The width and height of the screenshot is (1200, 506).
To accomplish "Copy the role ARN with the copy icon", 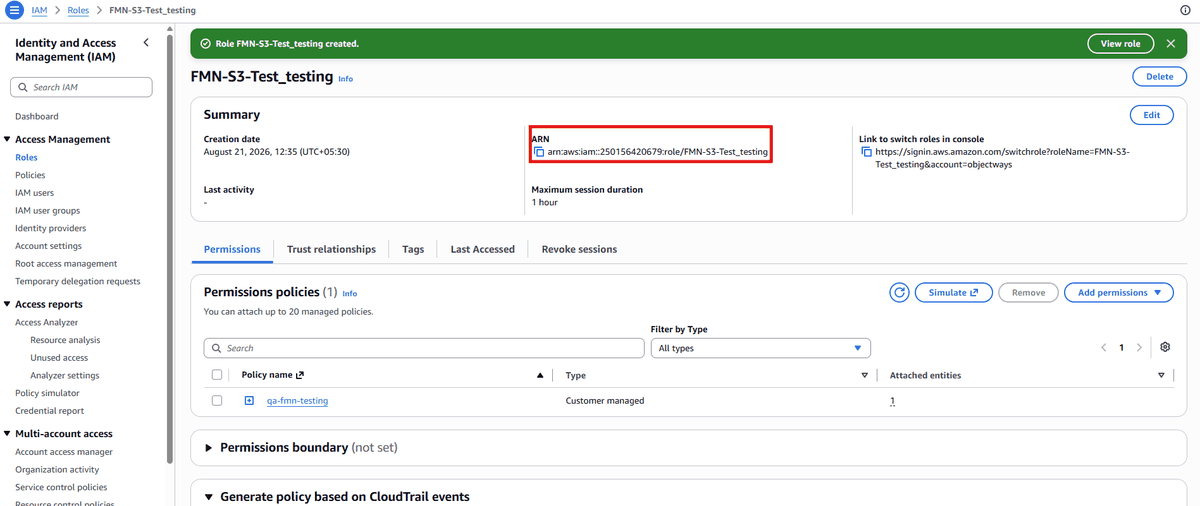I will (539, 152).
